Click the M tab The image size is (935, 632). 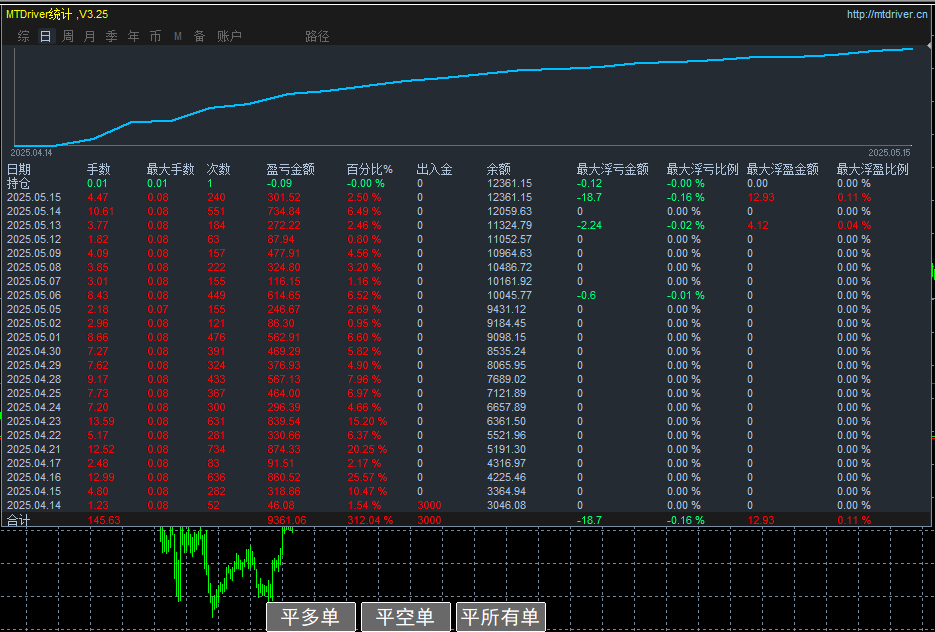point(177,36)
